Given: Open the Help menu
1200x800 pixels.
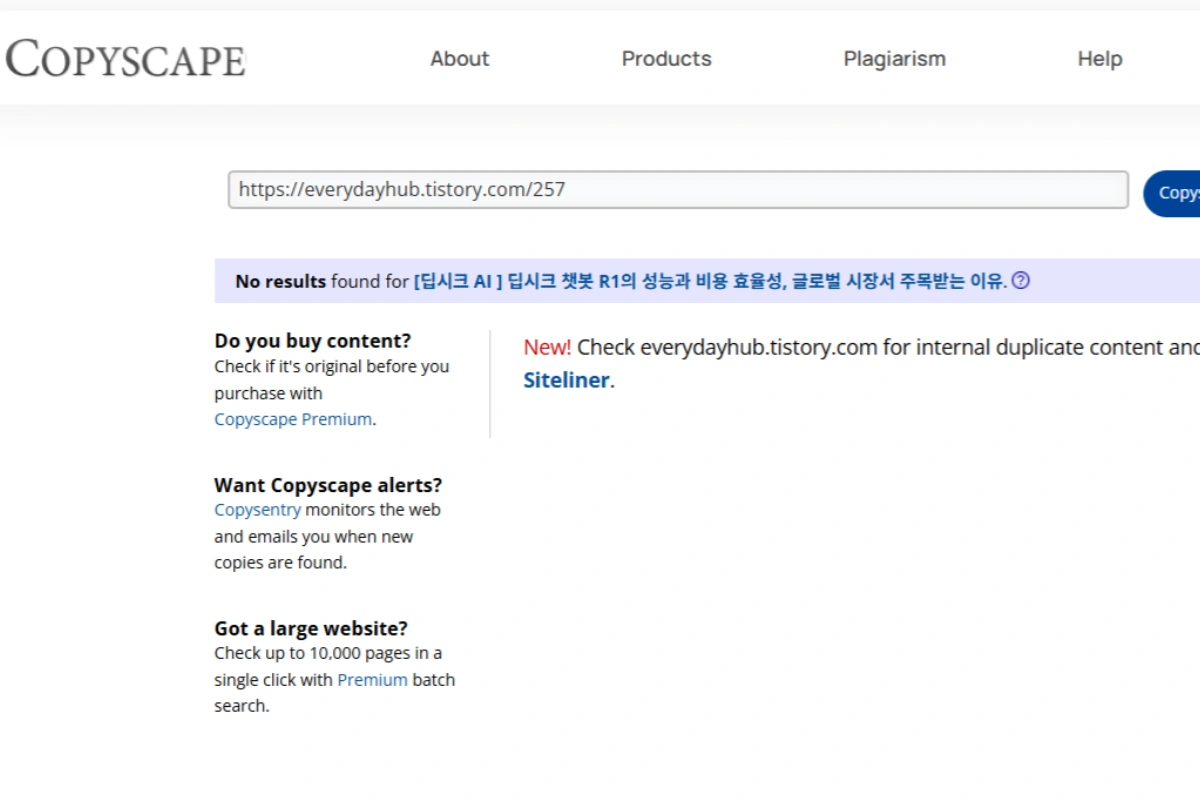Looking at the screenshot, I should click(1099, 59).
